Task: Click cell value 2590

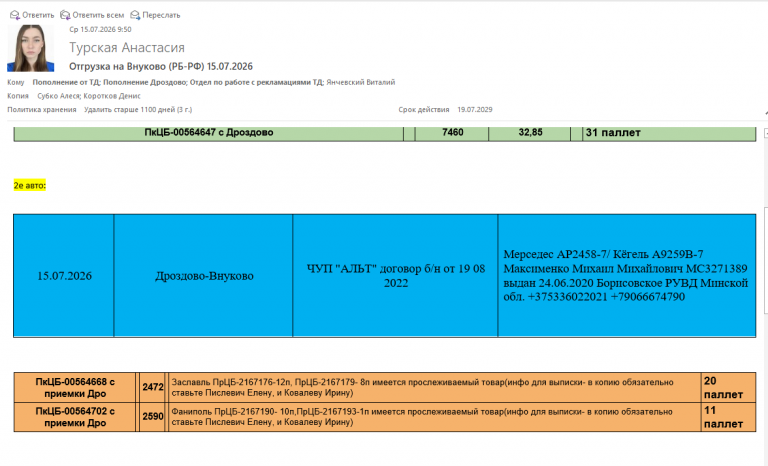Action: pyautogui.click(x=153, y=417)
